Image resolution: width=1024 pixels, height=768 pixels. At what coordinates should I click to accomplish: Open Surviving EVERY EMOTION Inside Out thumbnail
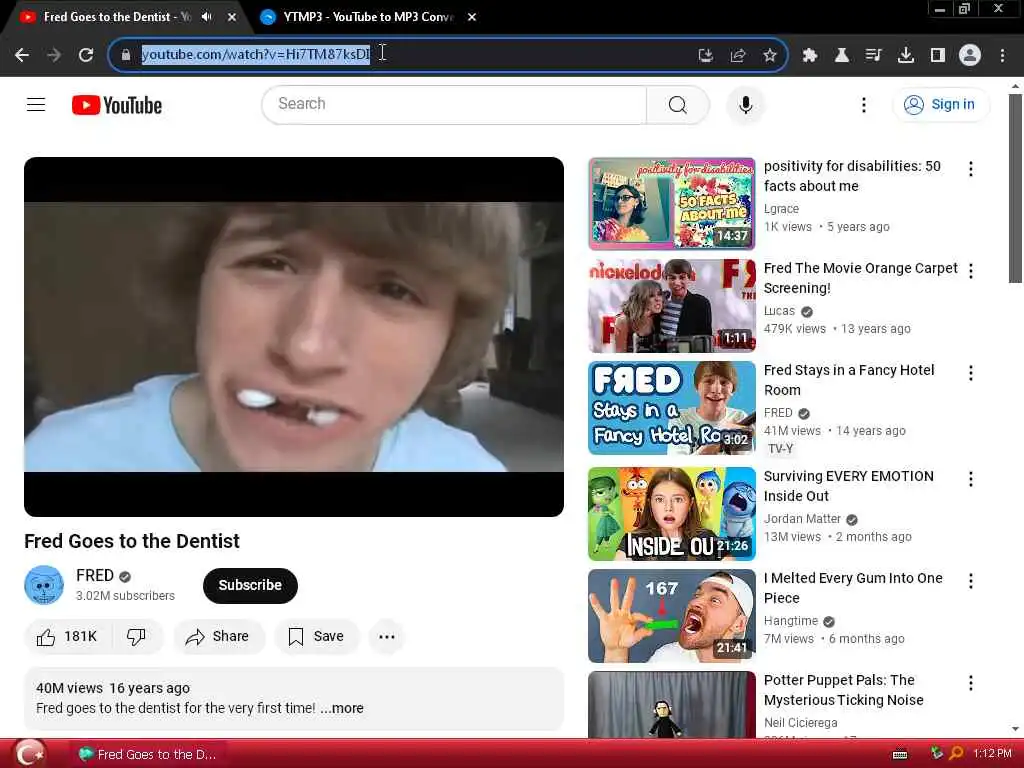tap(671, 514)
